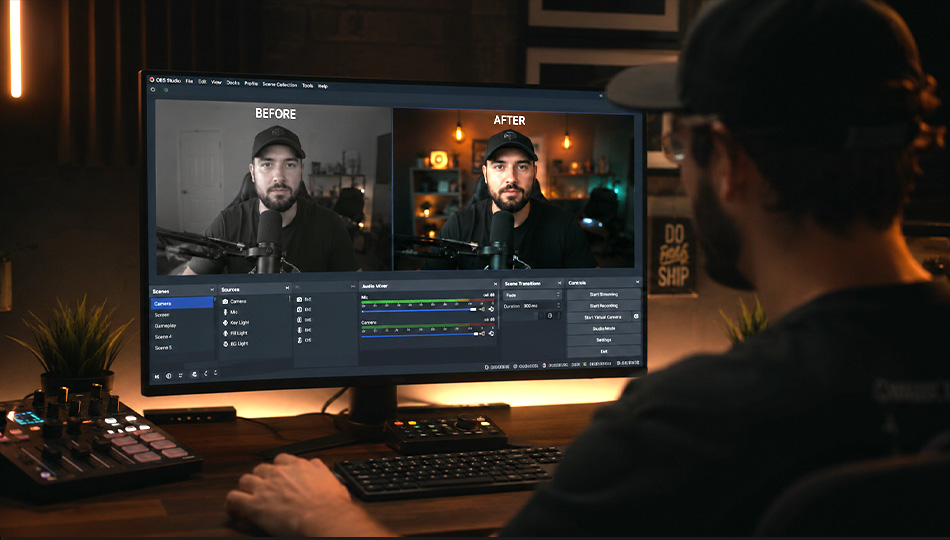Click the left chevron icon in bottom toolbar

206,373
